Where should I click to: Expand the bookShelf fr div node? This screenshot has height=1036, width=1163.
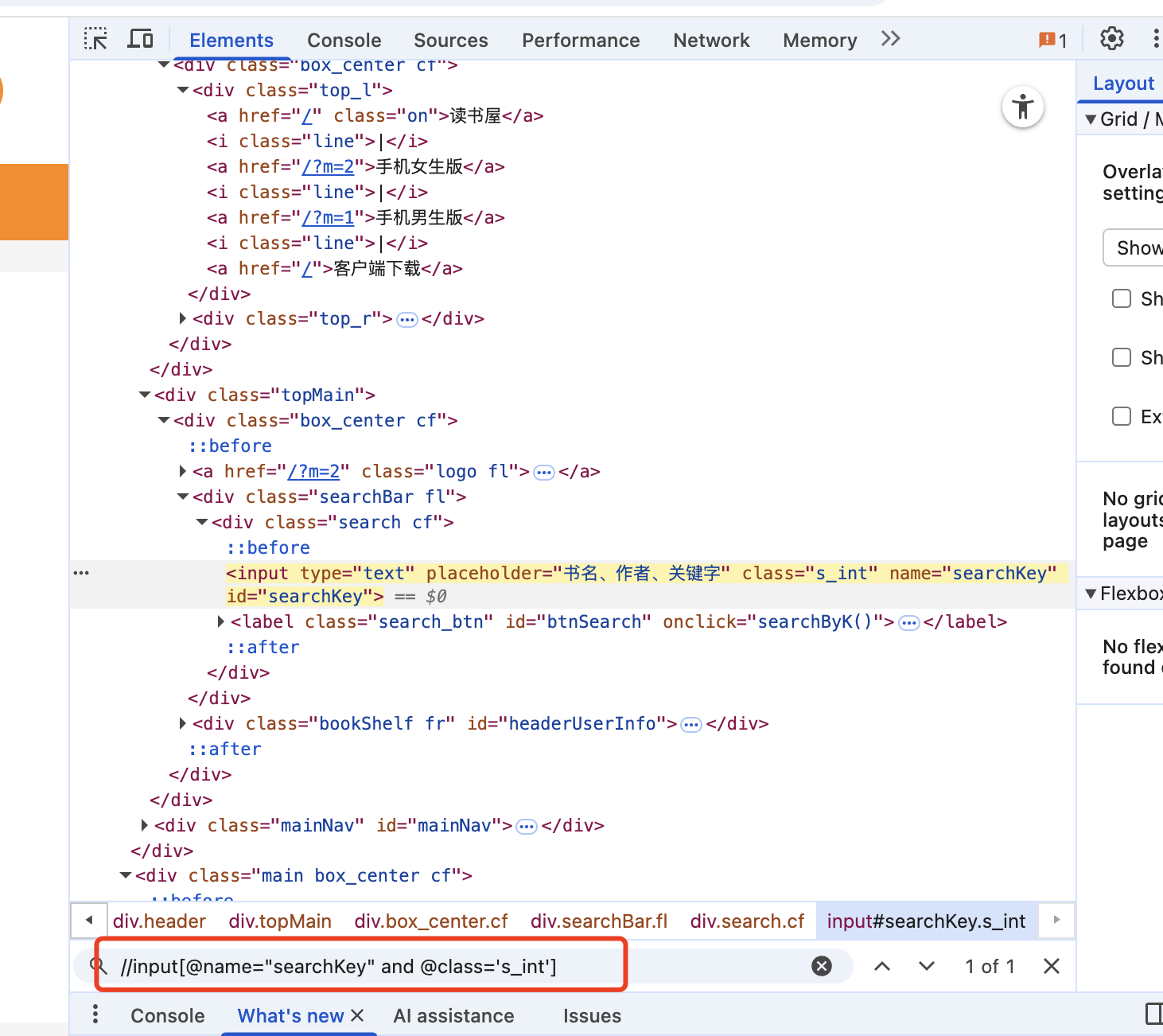tap(183, 723)
